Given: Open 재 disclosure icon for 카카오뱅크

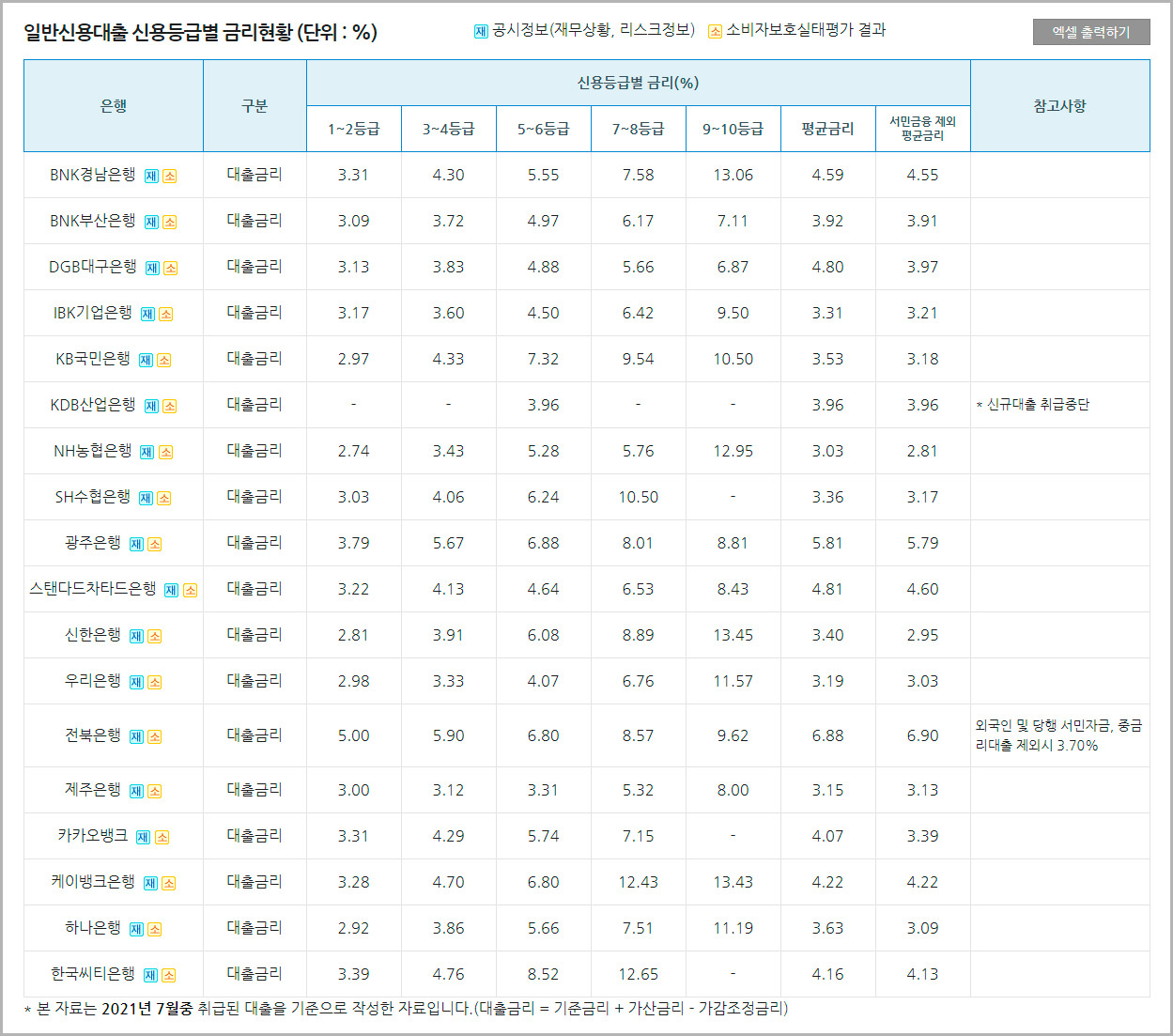Looking at the screenshot, I should [141, 835].
